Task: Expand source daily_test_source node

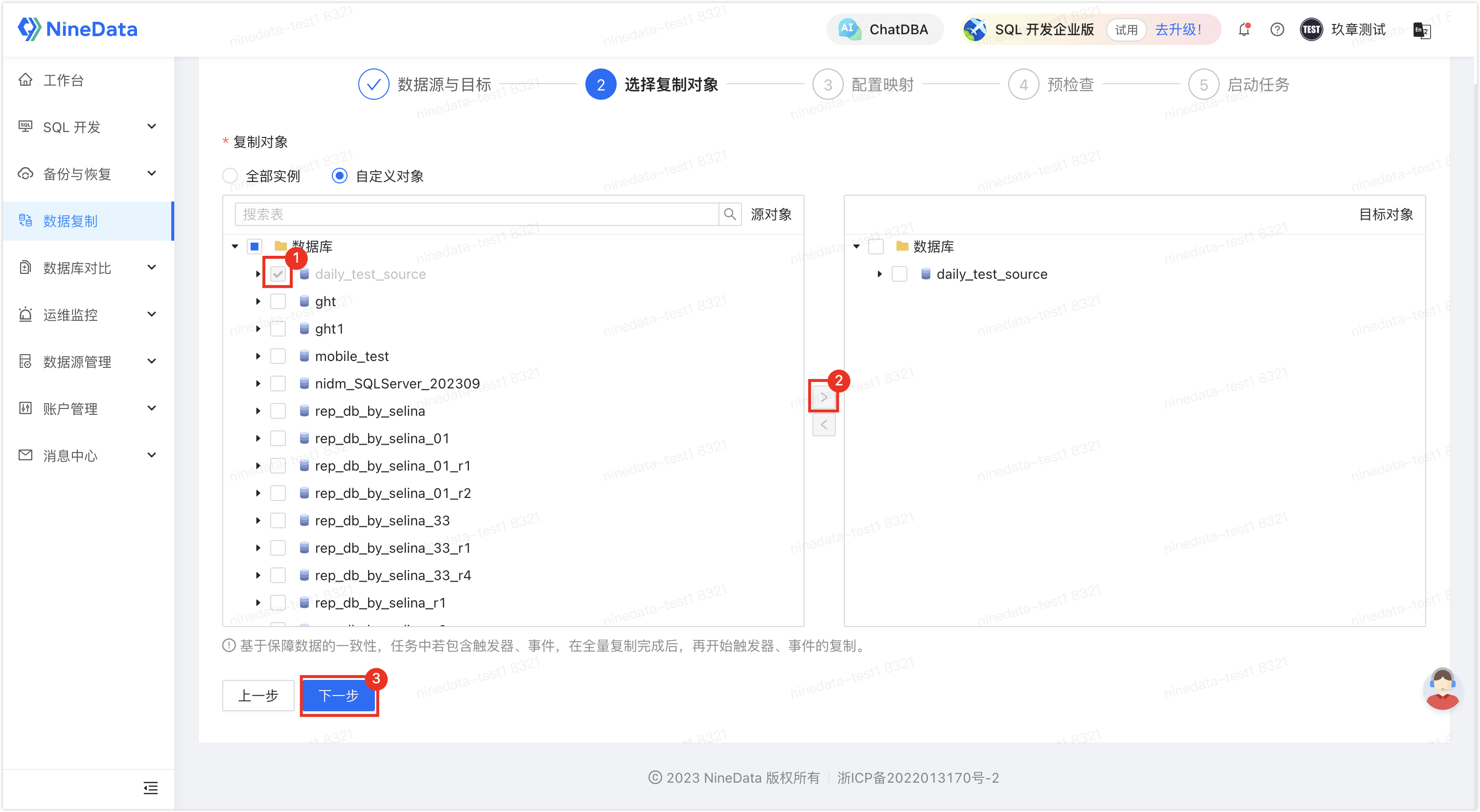Action: point(258,274)
